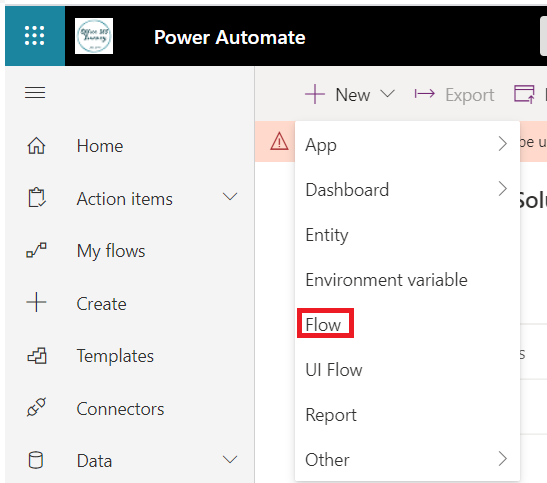Viewport: 547px width, 483px height.
Task: Click the Home house icon
Action: pyautogui.click(x=36, y=145)
